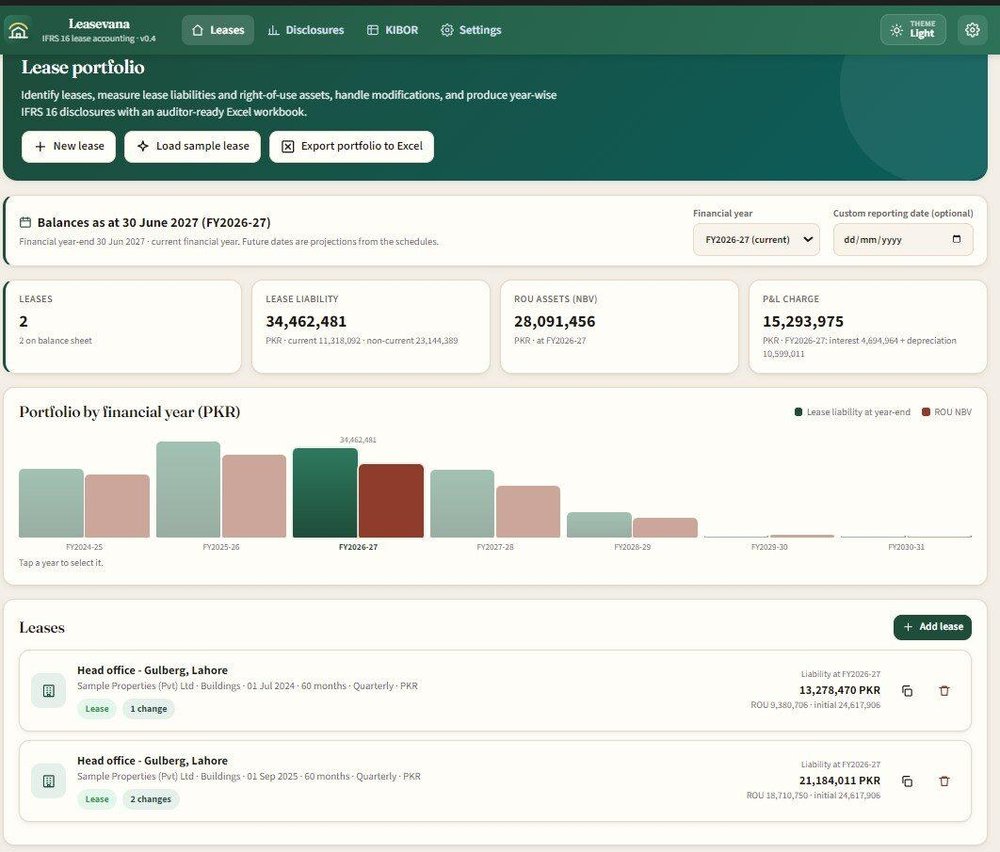Click the '2 changes' badge
Screen dimensions: 1000x852
pos(151,799)
